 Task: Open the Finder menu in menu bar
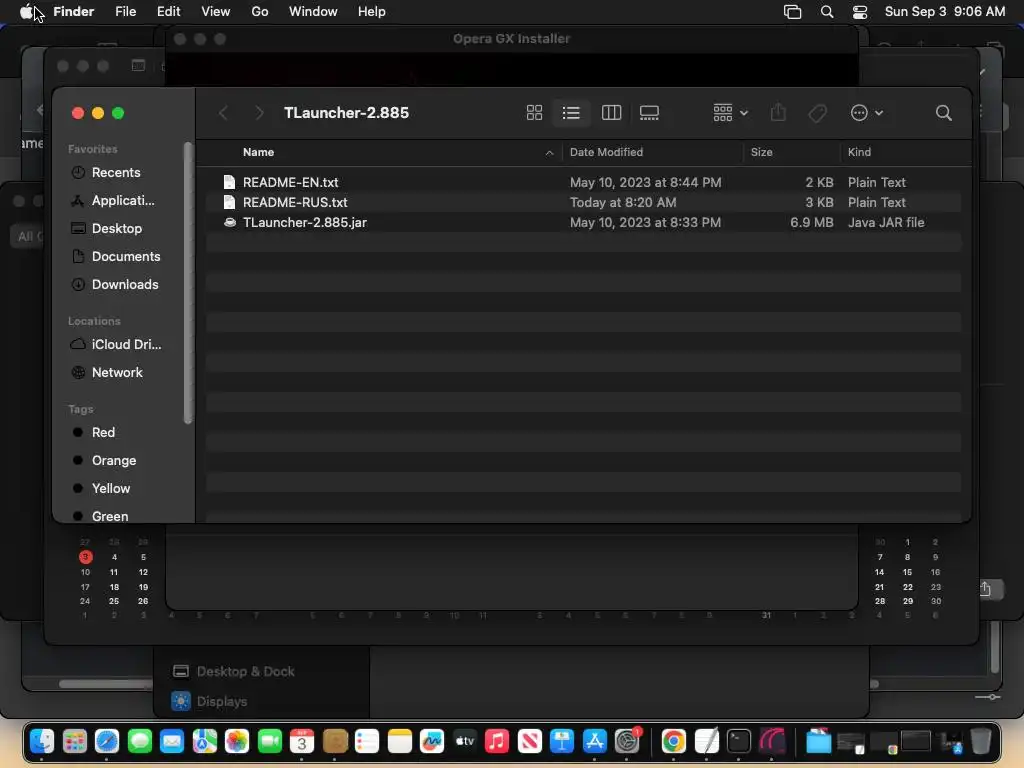[x=74, y=12]
